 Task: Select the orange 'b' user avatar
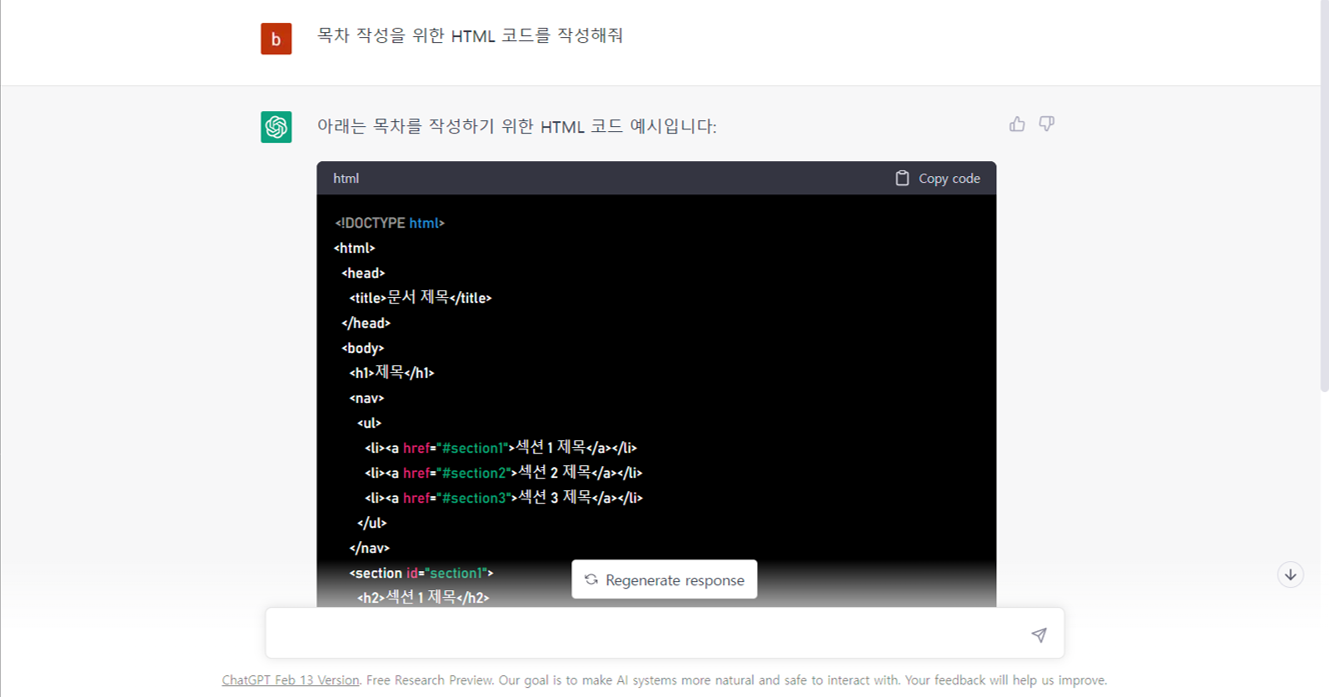(276, 38)
